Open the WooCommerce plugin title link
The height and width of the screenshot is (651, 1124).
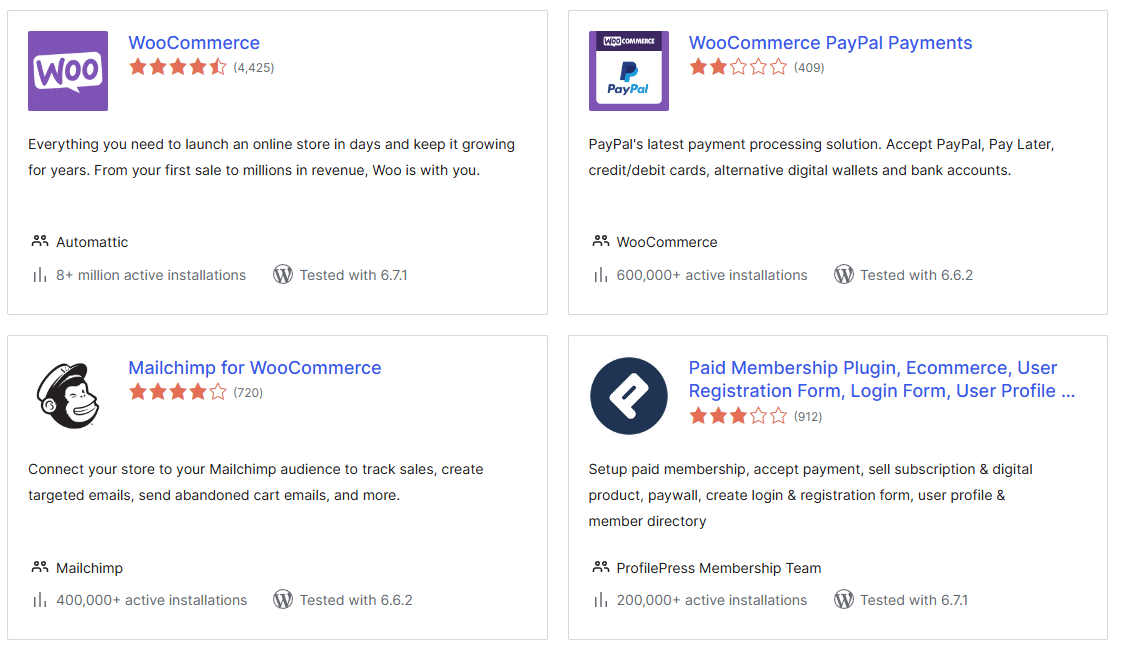pyautogui.click(x=194, y=43)
